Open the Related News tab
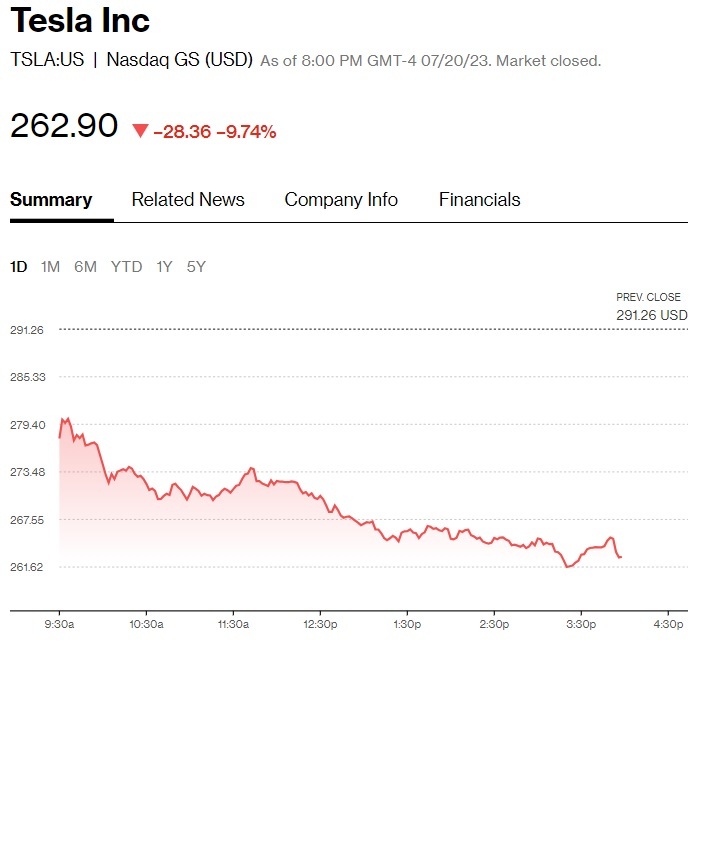Viewport: 724px width, 859px height. pyautogui.click(x=188, y=200)
